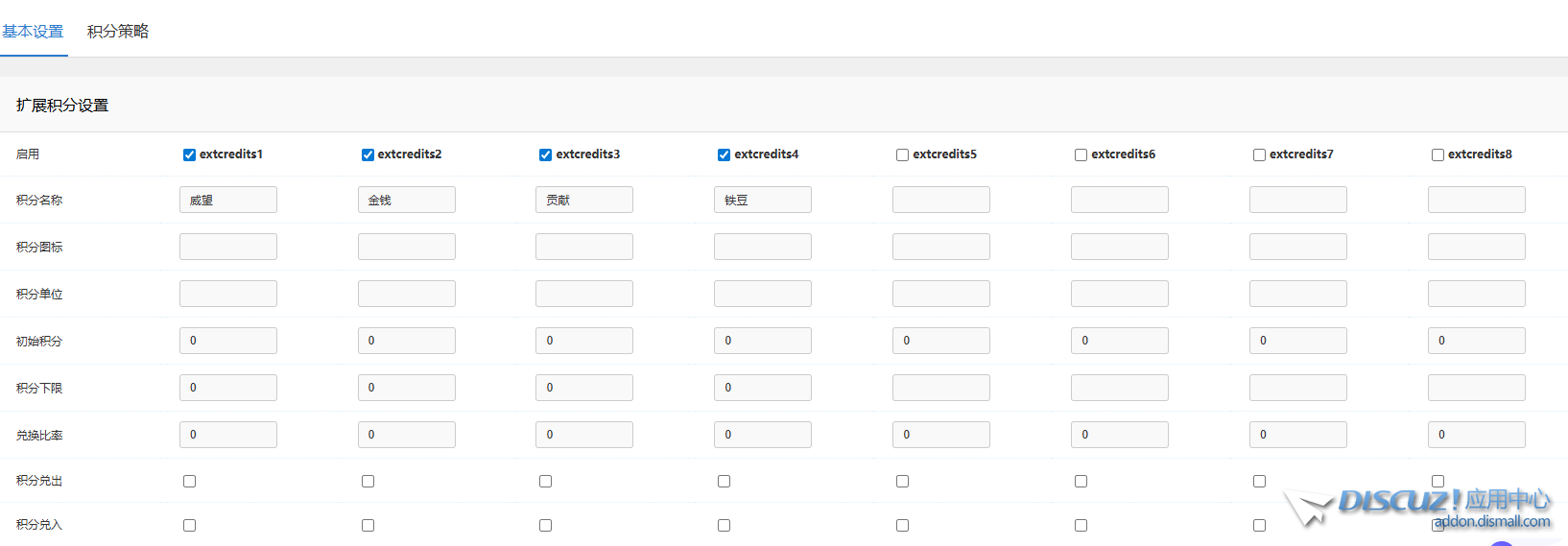This screenshot has width=1568, height=546.
Task: Check the extcredits6 enable box
Action: (1081, 154)
